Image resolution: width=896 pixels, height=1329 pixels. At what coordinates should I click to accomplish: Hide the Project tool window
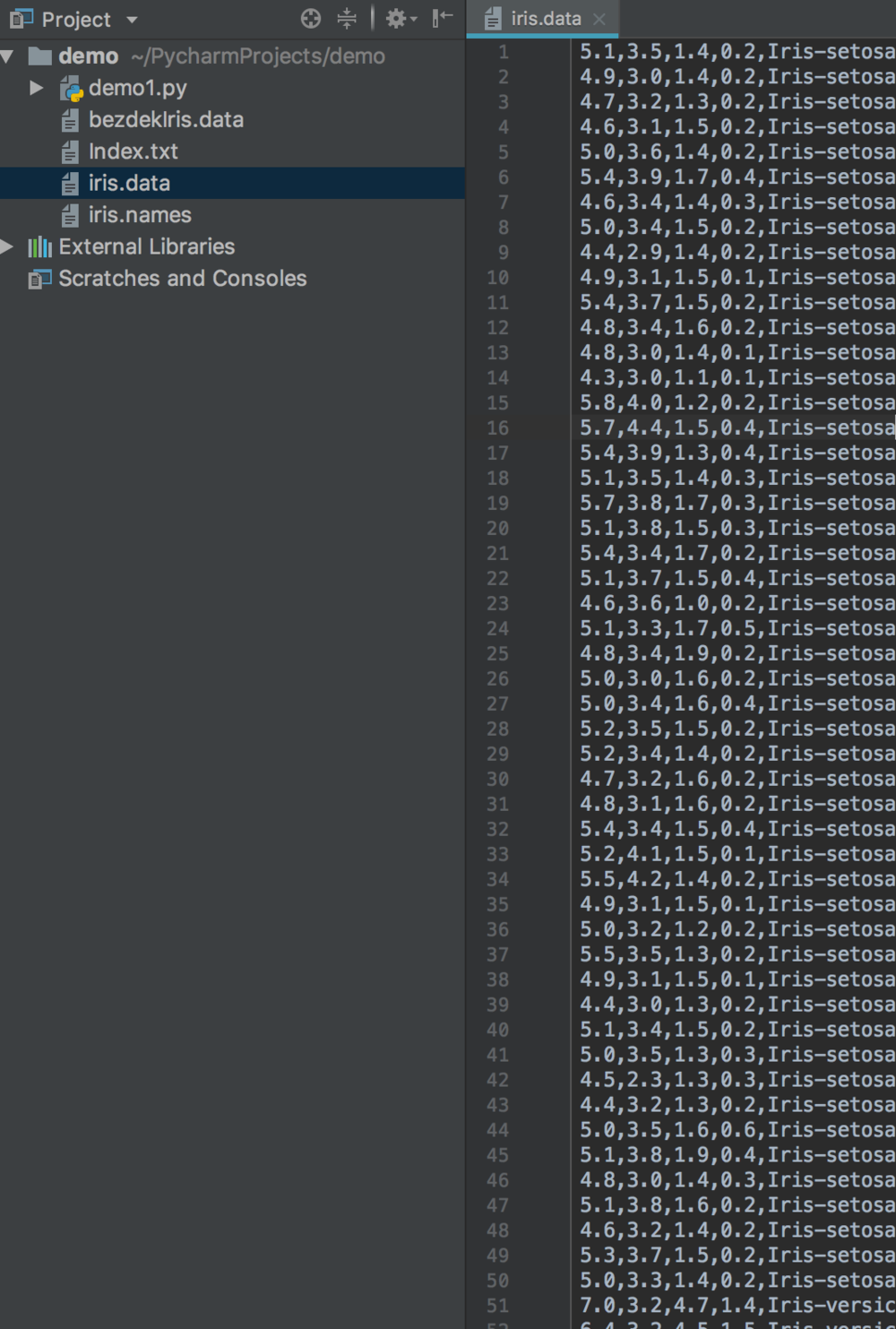coord(443,19)
